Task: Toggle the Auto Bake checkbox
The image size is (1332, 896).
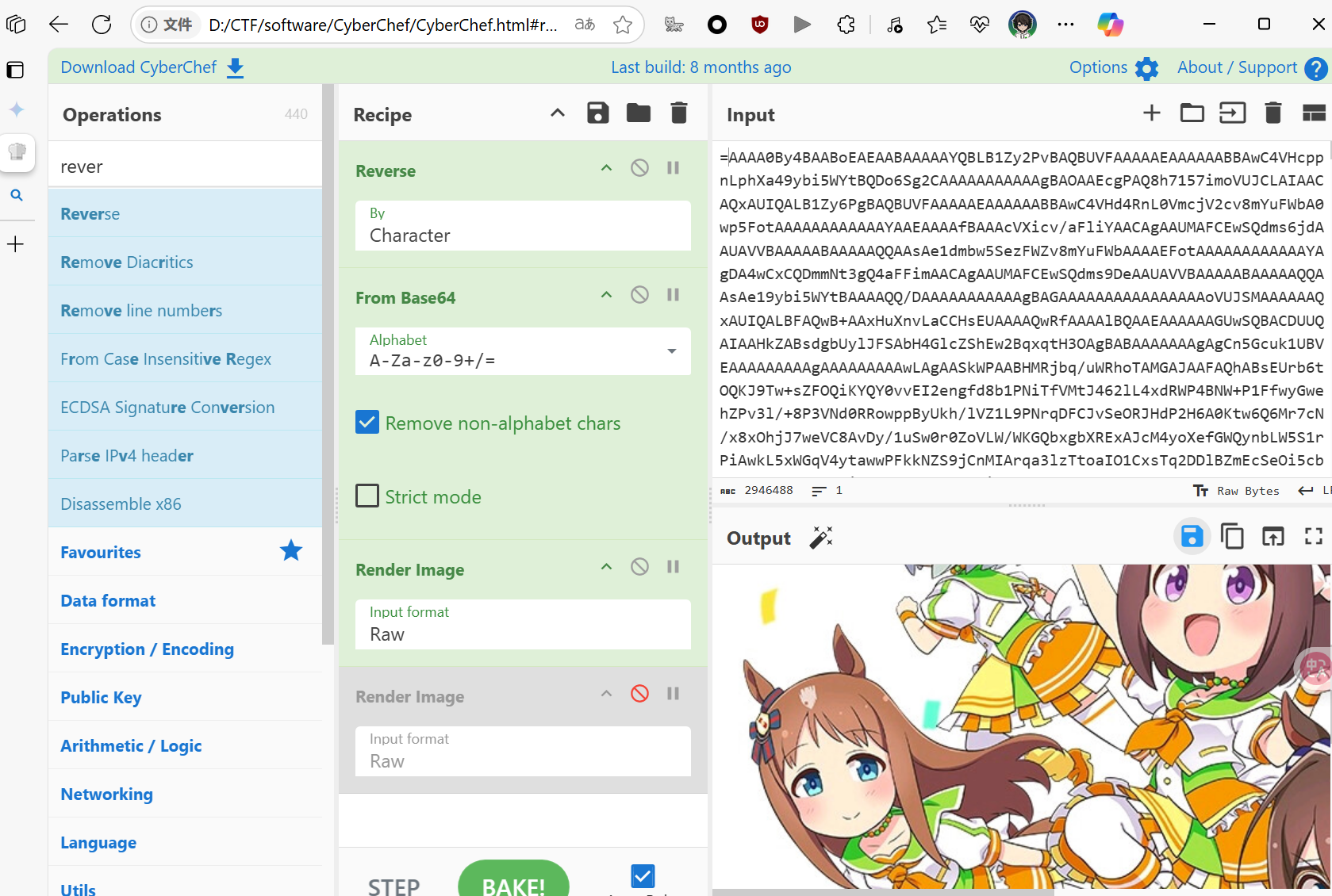Action: (x=643, y=876)
